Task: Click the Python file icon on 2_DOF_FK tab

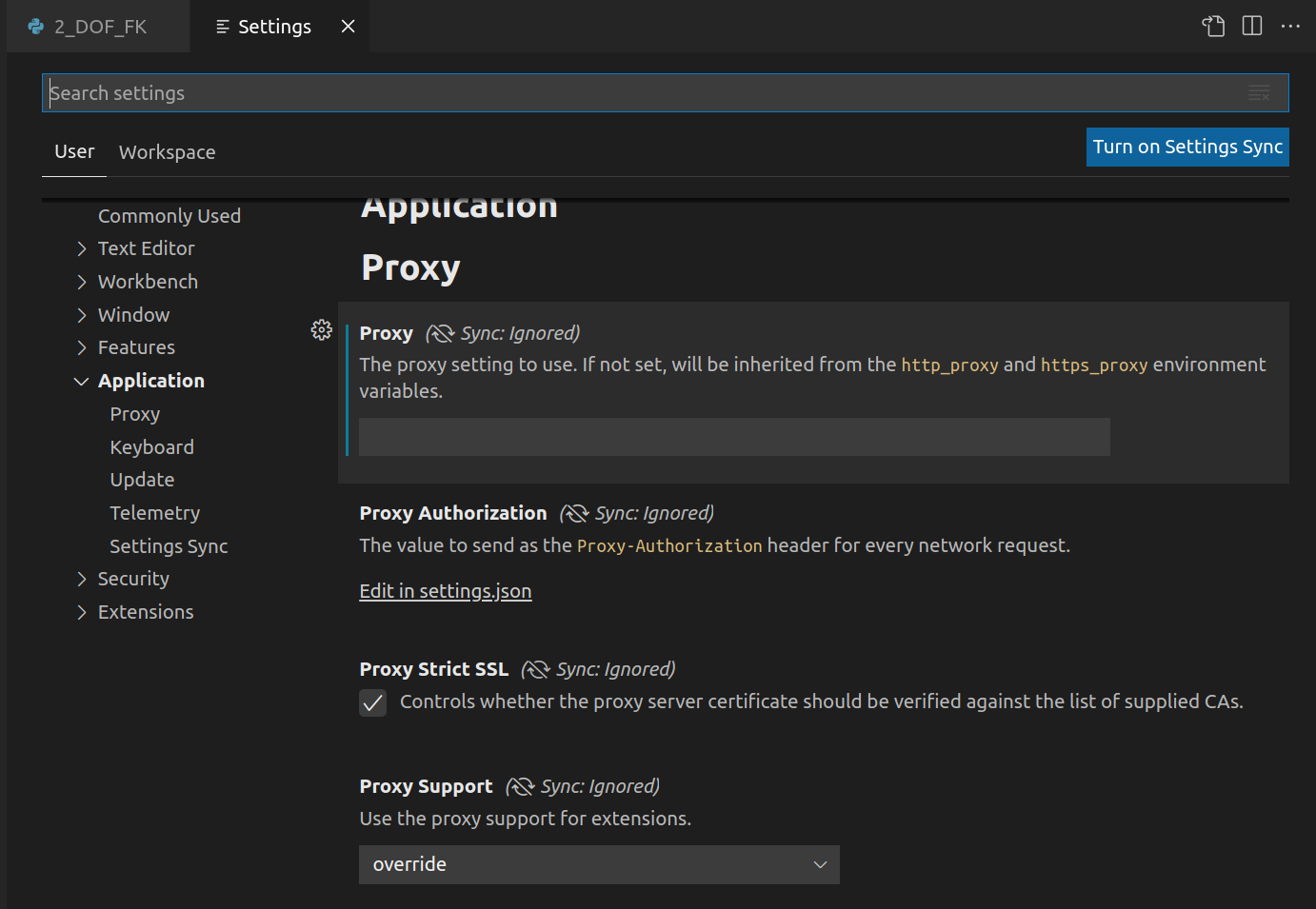Action: click(x=36, y=27)
